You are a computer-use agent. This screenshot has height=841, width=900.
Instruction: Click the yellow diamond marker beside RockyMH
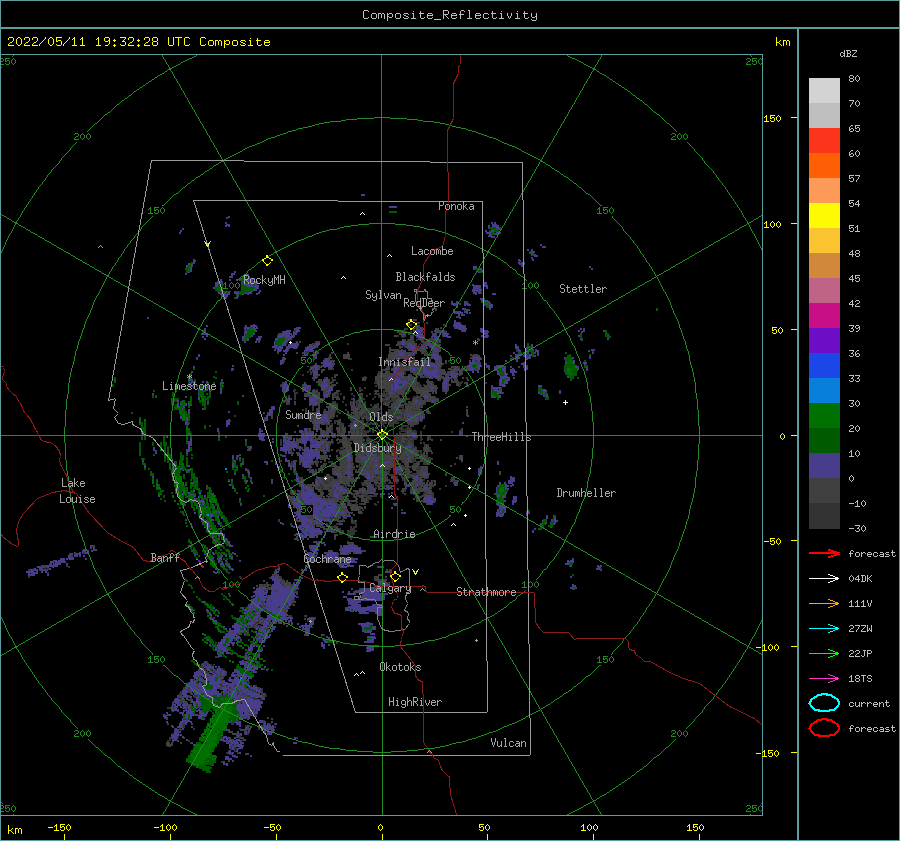pyautogui.click(x=267, y=261)
